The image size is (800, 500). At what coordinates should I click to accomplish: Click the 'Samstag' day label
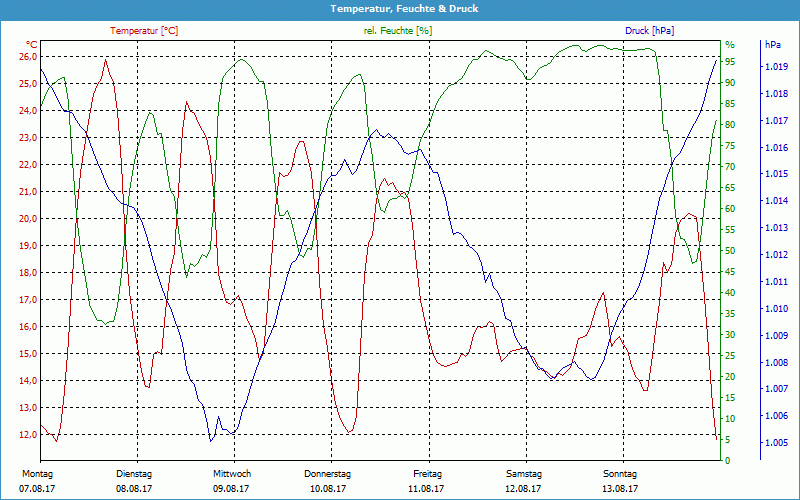tap(524, 474)
